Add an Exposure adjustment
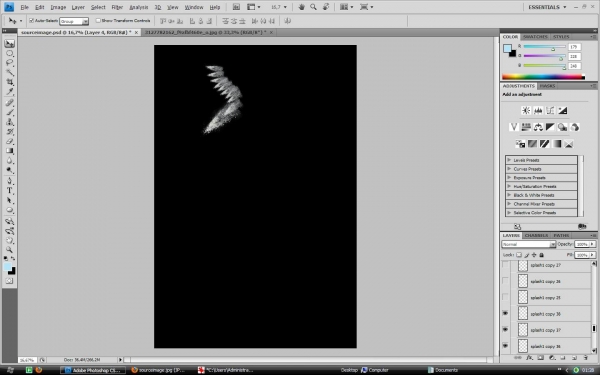600x375 pixels. pyautogui.click(x=562, y=111)
